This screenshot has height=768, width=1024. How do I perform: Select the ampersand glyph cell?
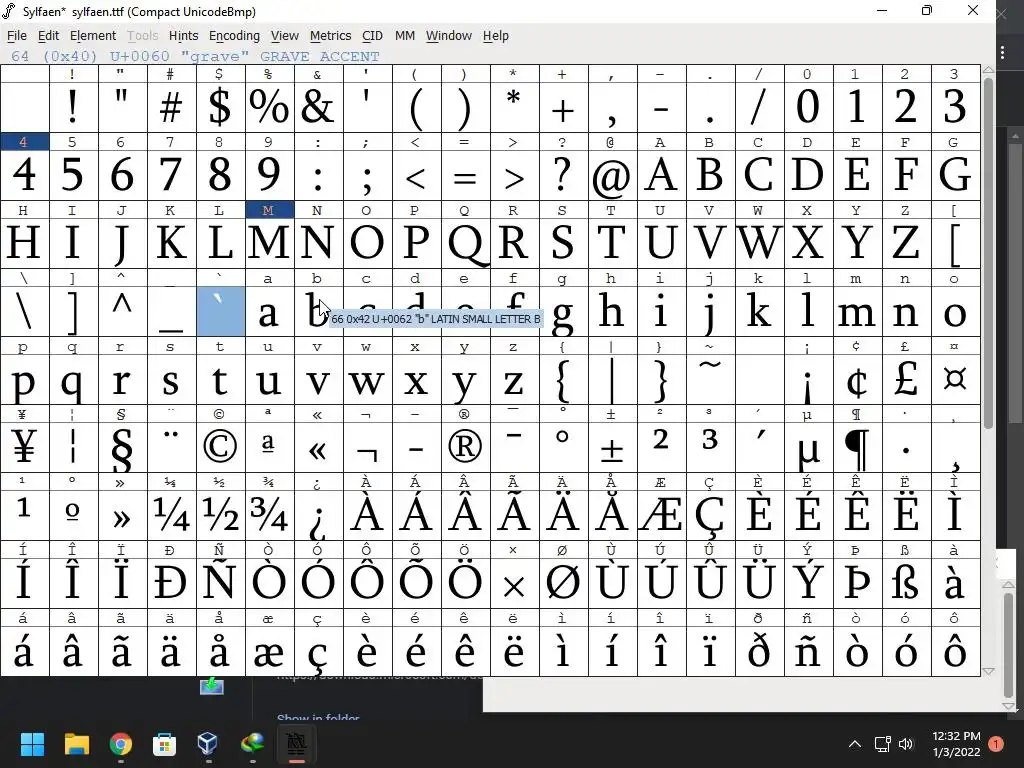[x=319, y=107]
